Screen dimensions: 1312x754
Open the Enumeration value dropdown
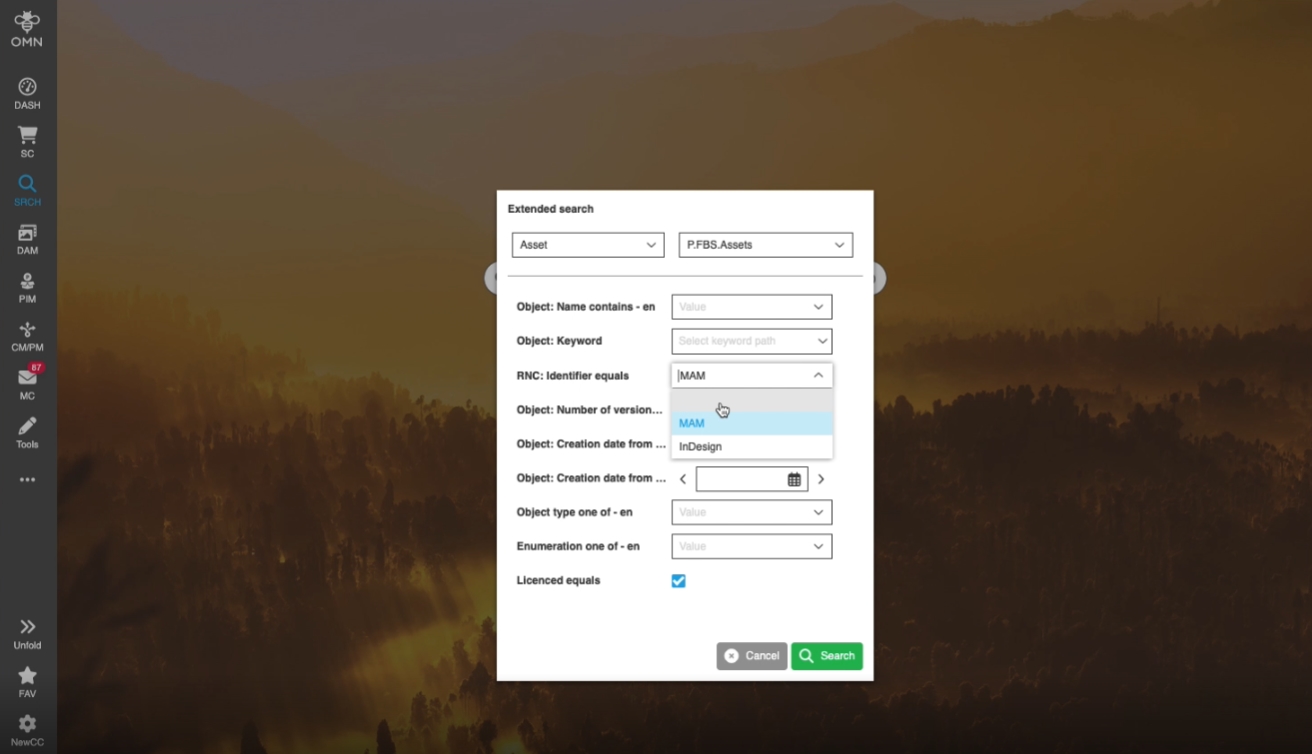[x=752, y=546]
